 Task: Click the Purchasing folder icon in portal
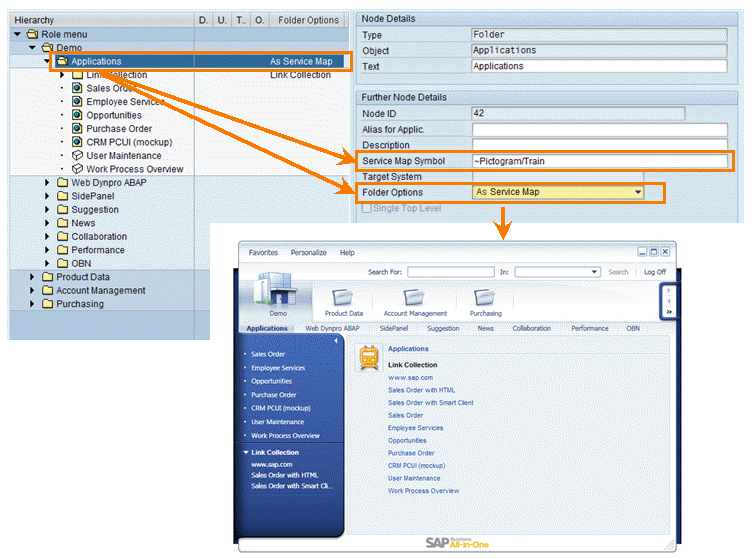[484, 297]
